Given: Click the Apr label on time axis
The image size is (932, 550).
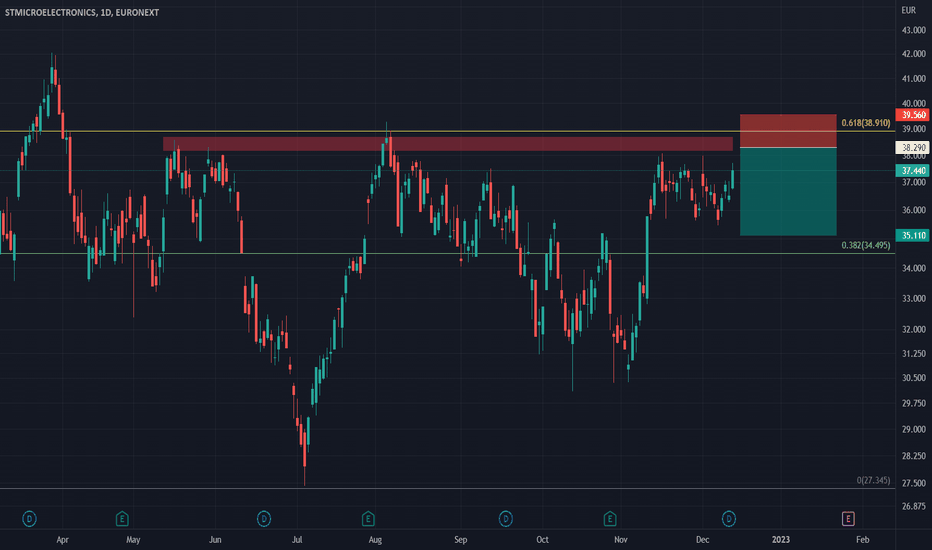Looking at the screenshot, I should (x=62, y=540).
